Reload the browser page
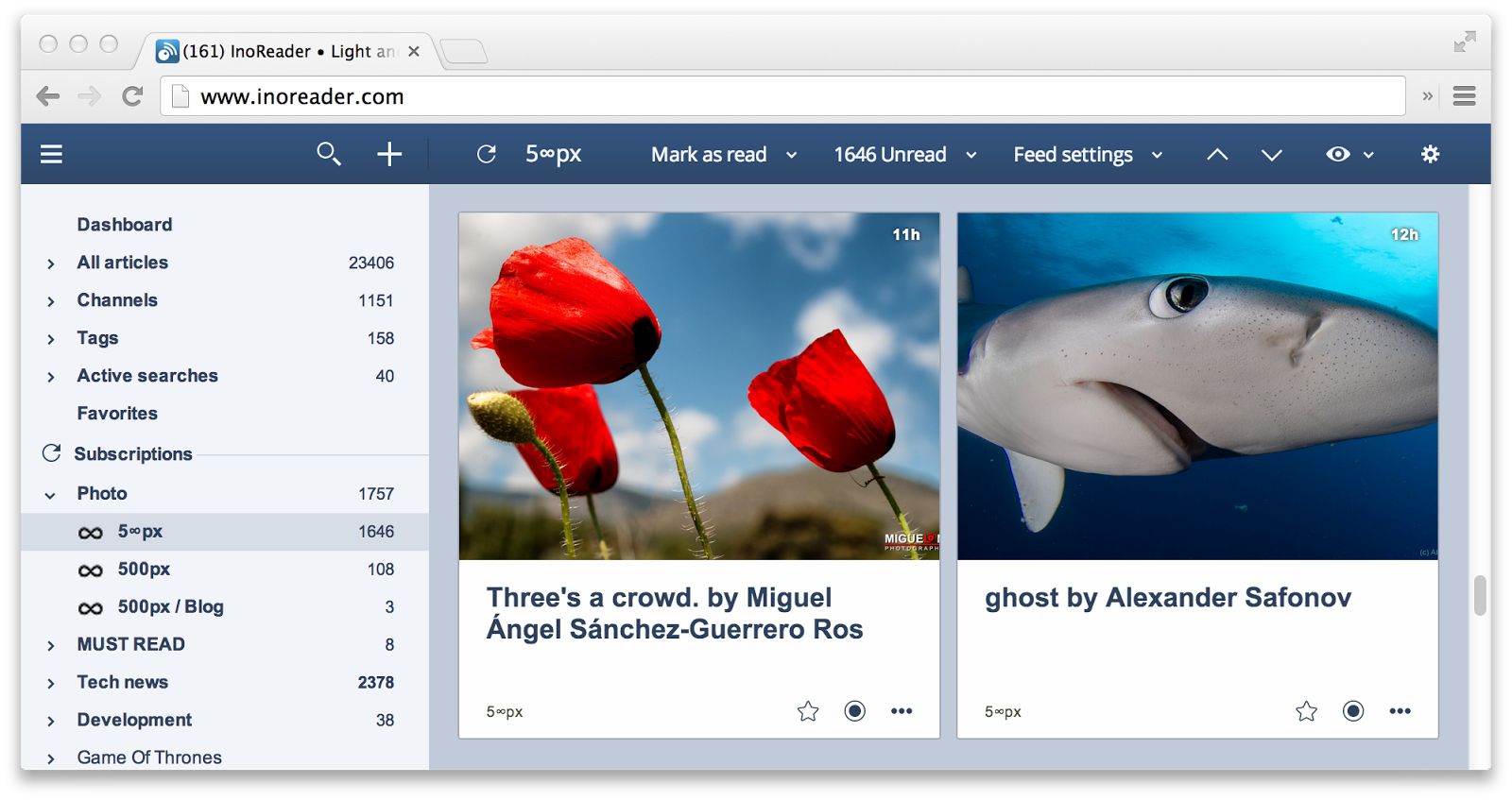 [132, 96]
